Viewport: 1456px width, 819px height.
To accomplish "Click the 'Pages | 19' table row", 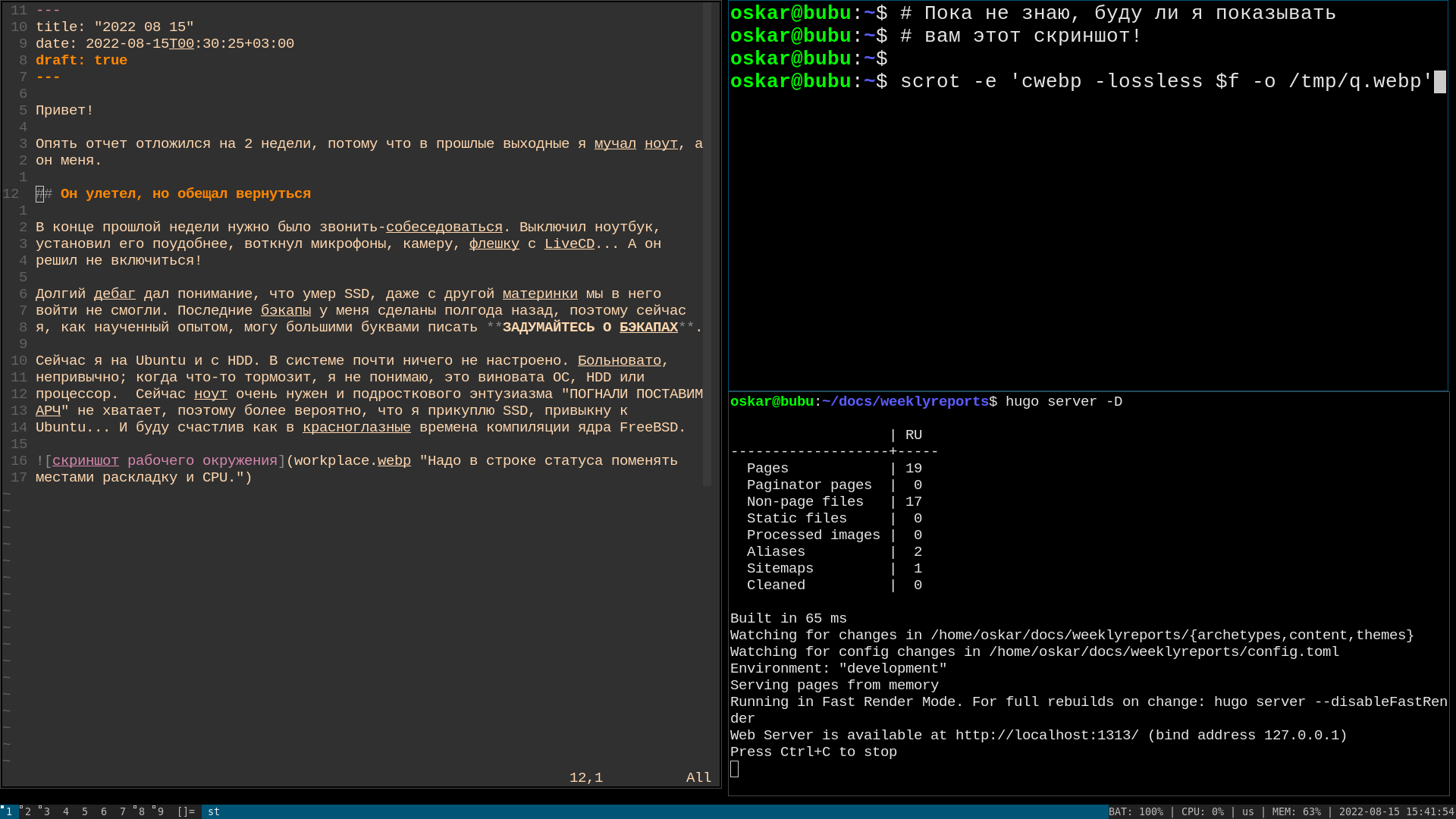I will click(x=834, y=469).
